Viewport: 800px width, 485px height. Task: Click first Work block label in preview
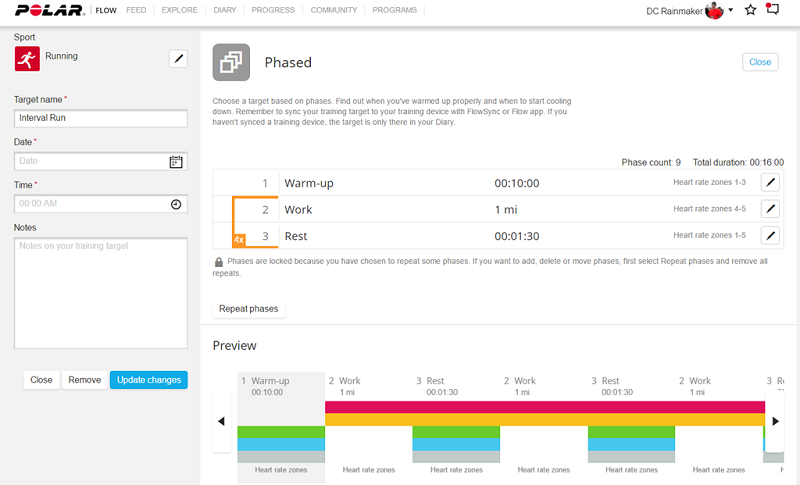(349, 380)
